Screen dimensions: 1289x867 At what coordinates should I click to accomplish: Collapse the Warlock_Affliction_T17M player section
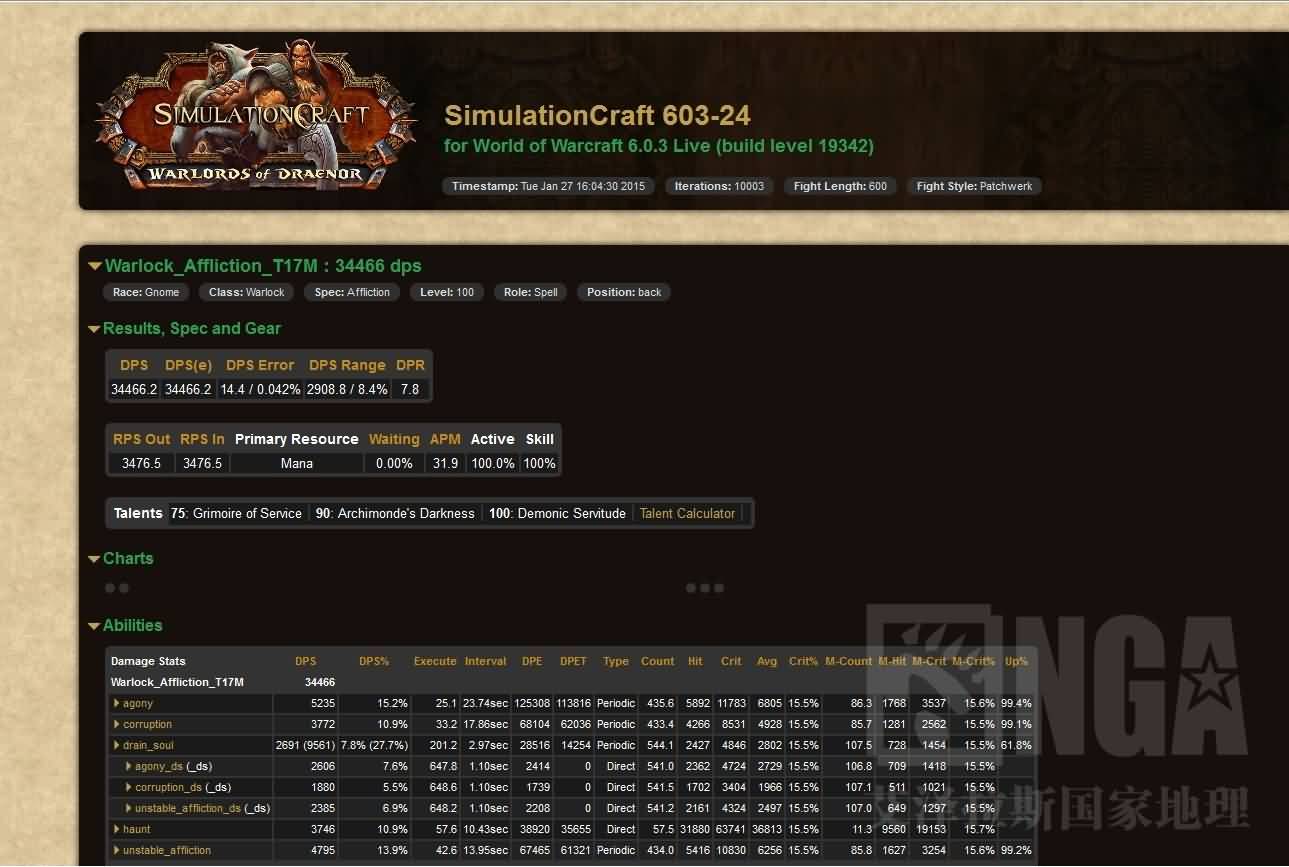pos(95,266)
